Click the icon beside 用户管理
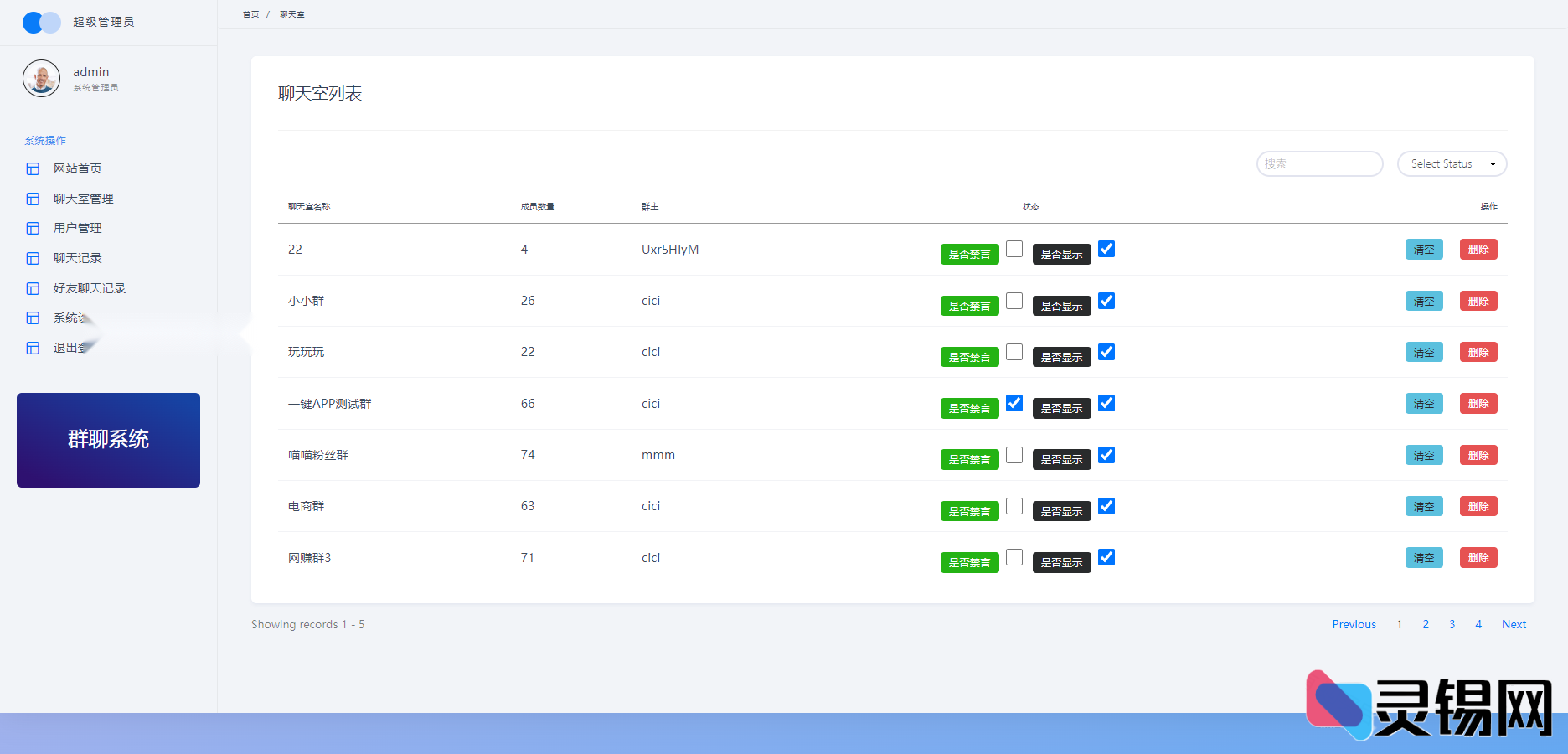The image size is (1568, 754). 33,229
